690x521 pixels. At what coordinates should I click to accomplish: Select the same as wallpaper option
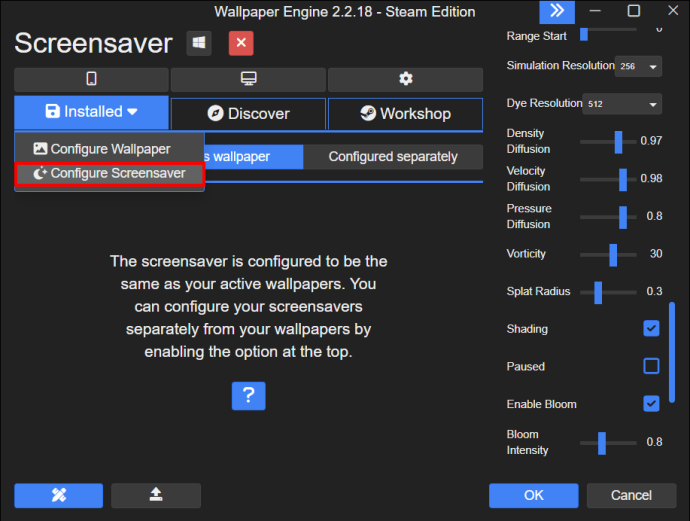254,157
